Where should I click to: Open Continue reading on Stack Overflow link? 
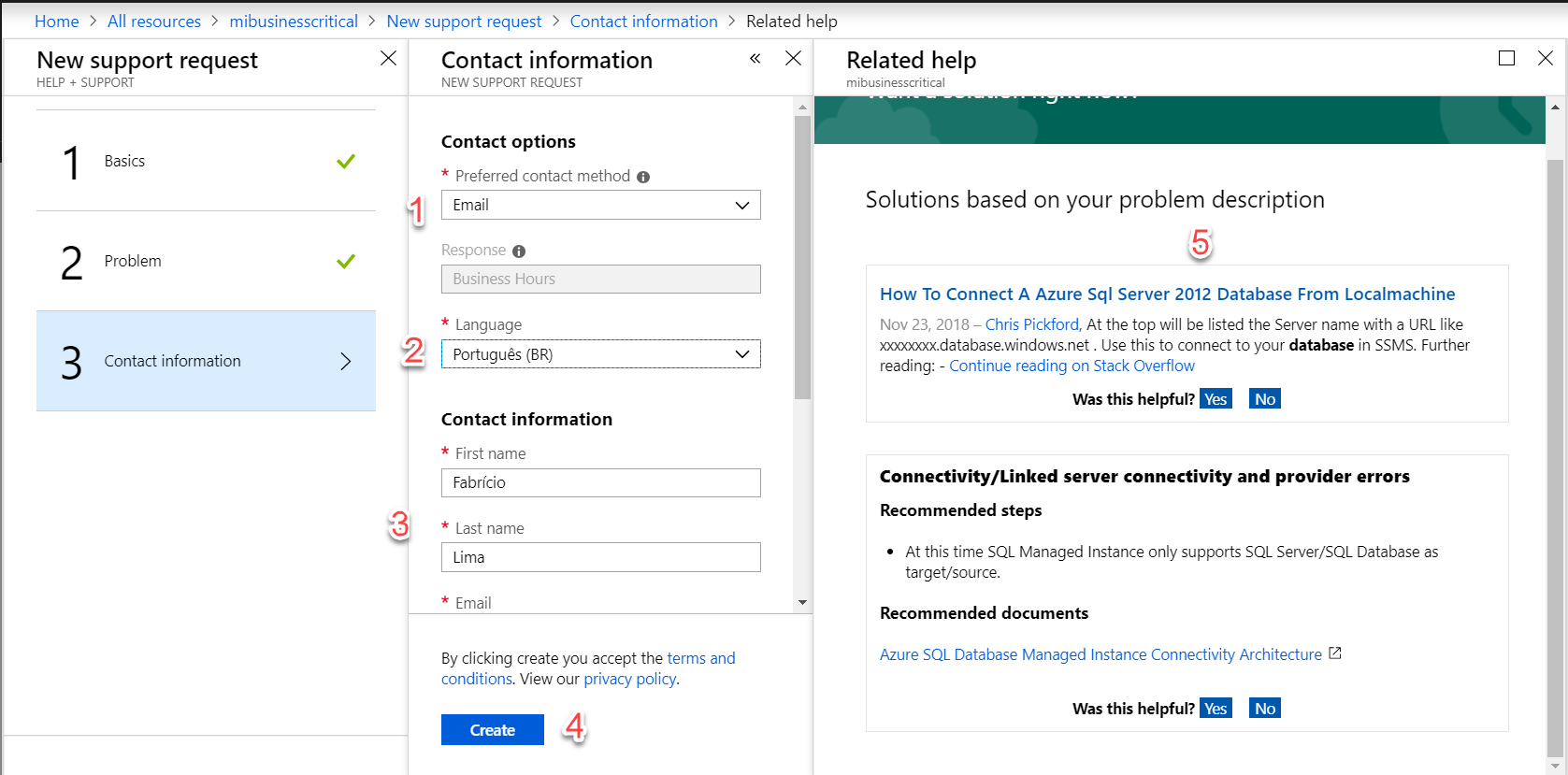click(x=1072, y=366)
